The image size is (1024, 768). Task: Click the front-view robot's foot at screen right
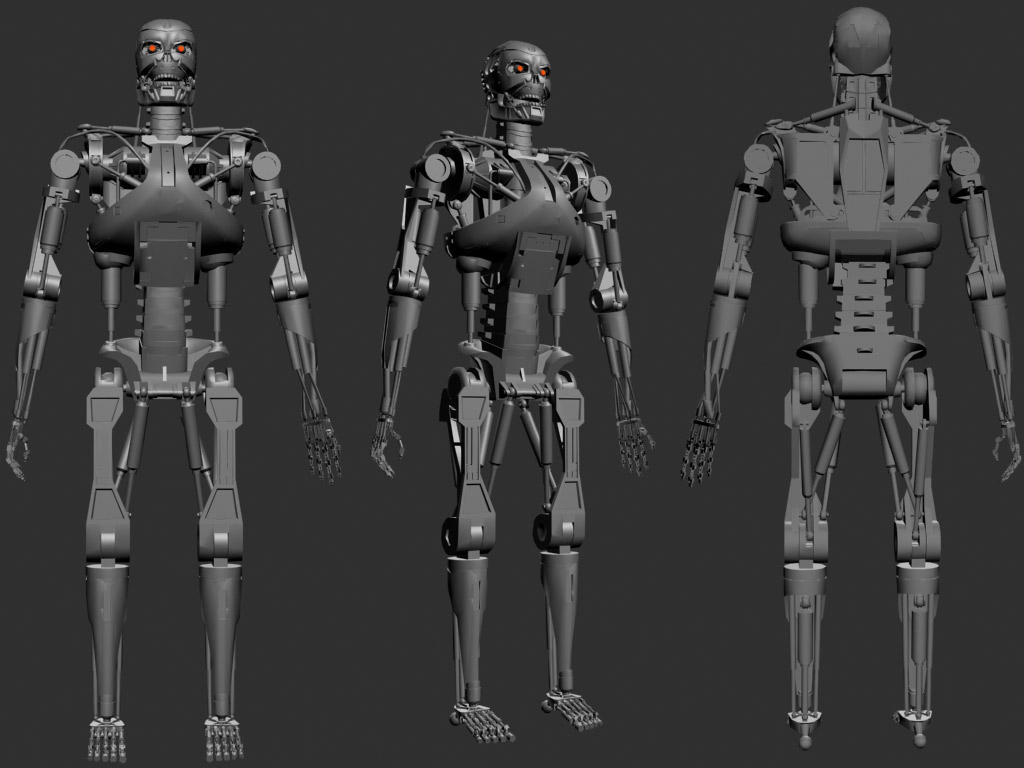tap(223, 738)
